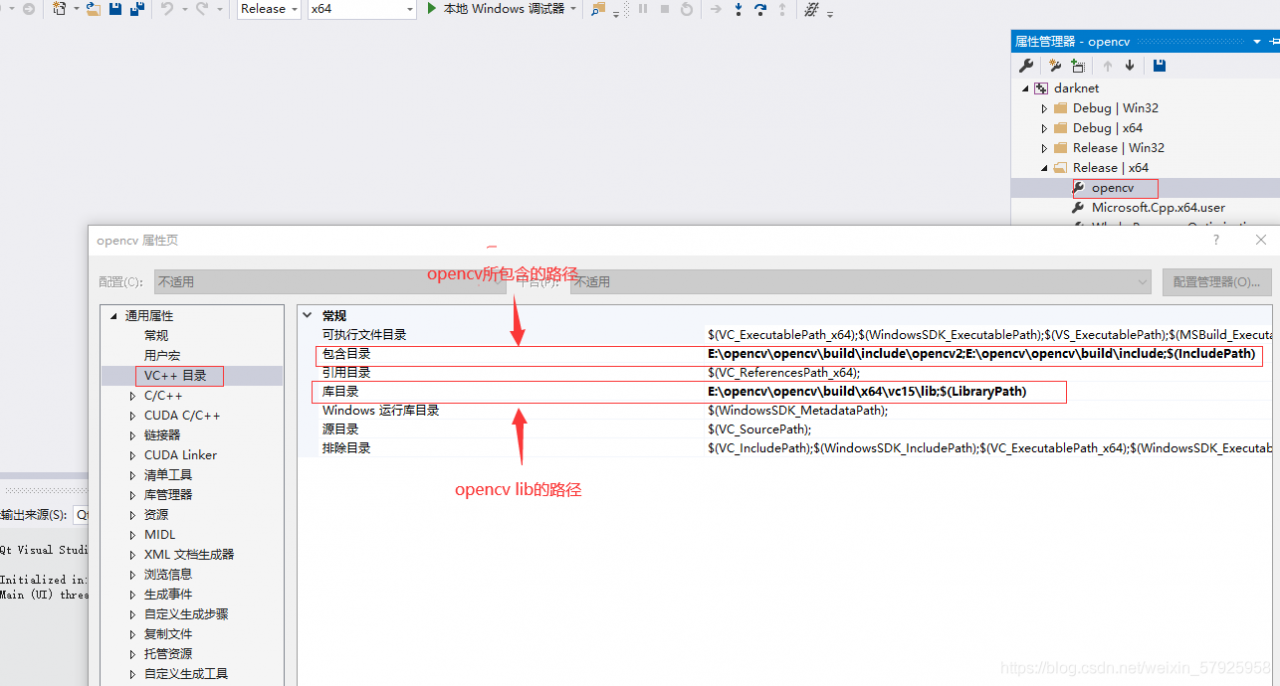Click Step Over debug icon
This screenshot has height=686, width=1280.
pyautogui.click(x=760, y=9)
